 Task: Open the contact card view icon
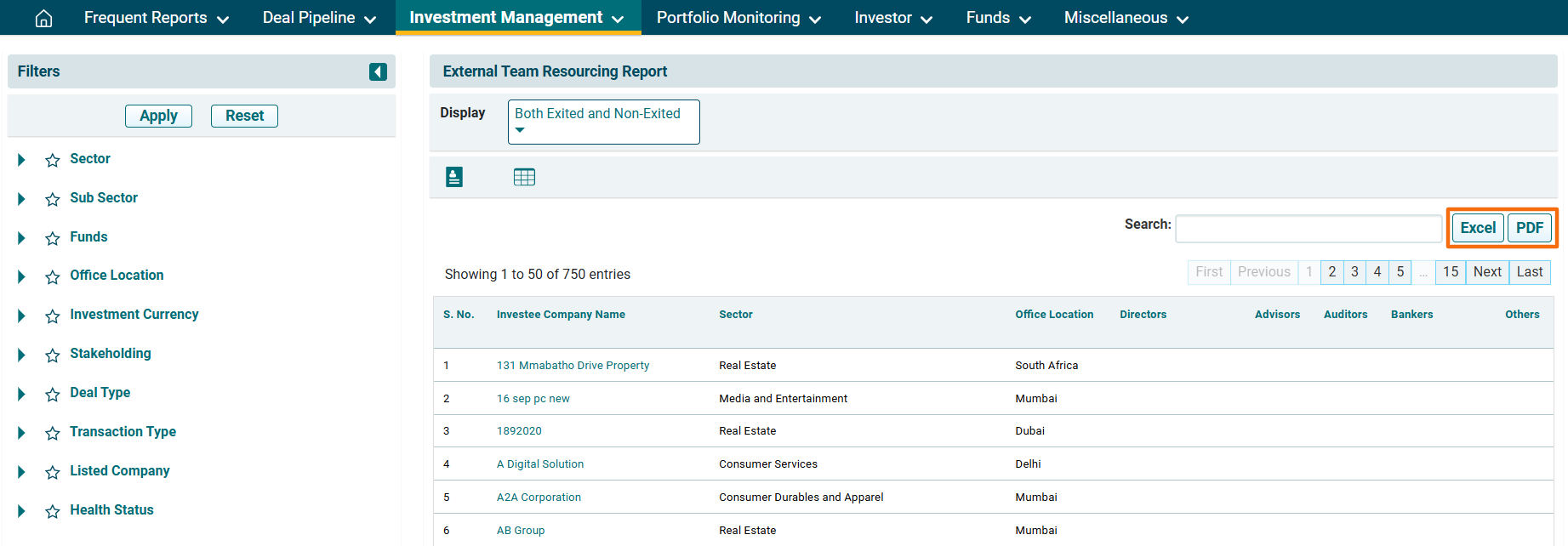pyautogui.click(x=454, y=177)
